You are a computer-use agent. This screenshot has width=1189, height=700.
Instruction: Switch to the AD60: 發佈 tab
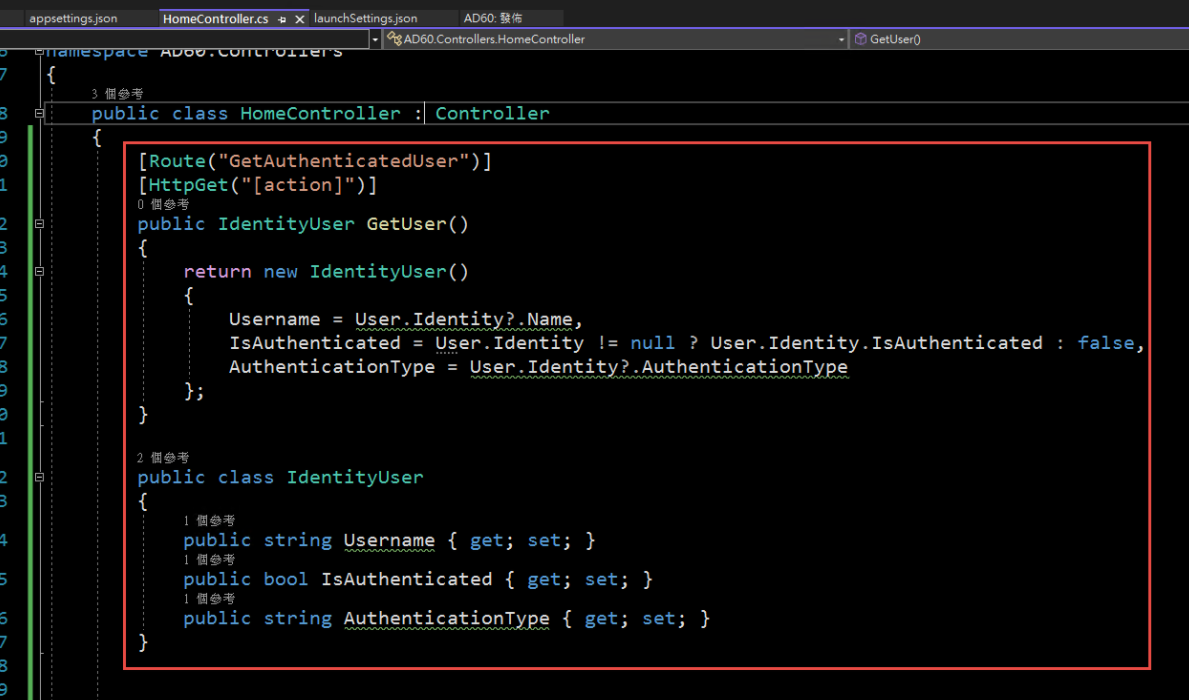tap(493, 18)
